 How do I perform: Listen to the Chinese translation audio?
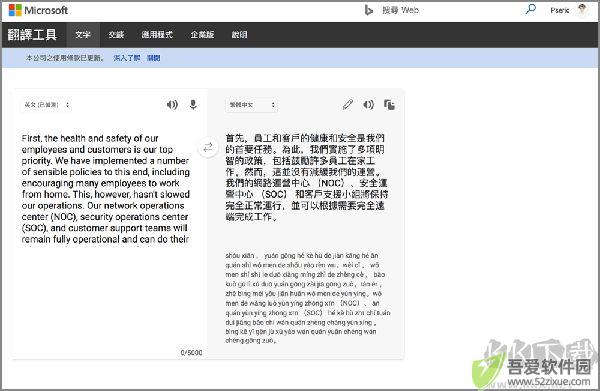[x=368, y=104]
